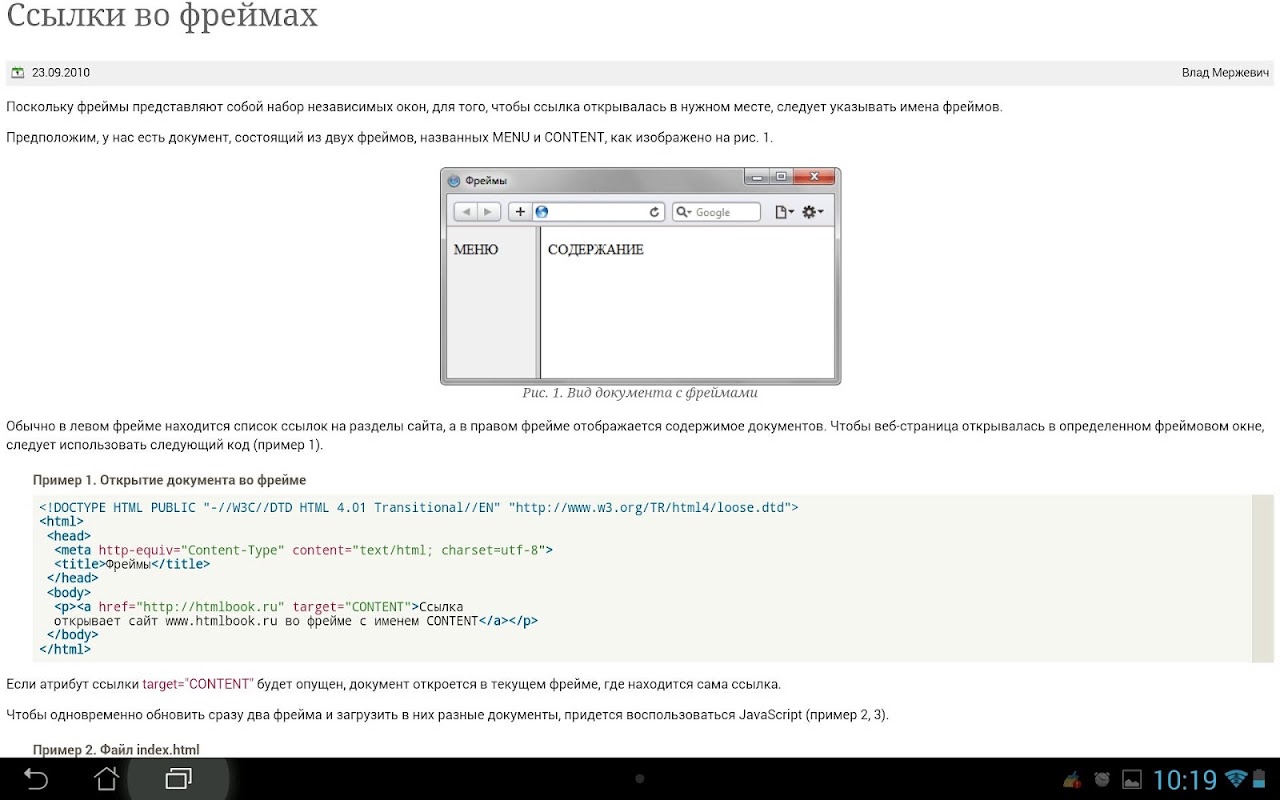Tap the author name Влад Мержевич

1225,72
